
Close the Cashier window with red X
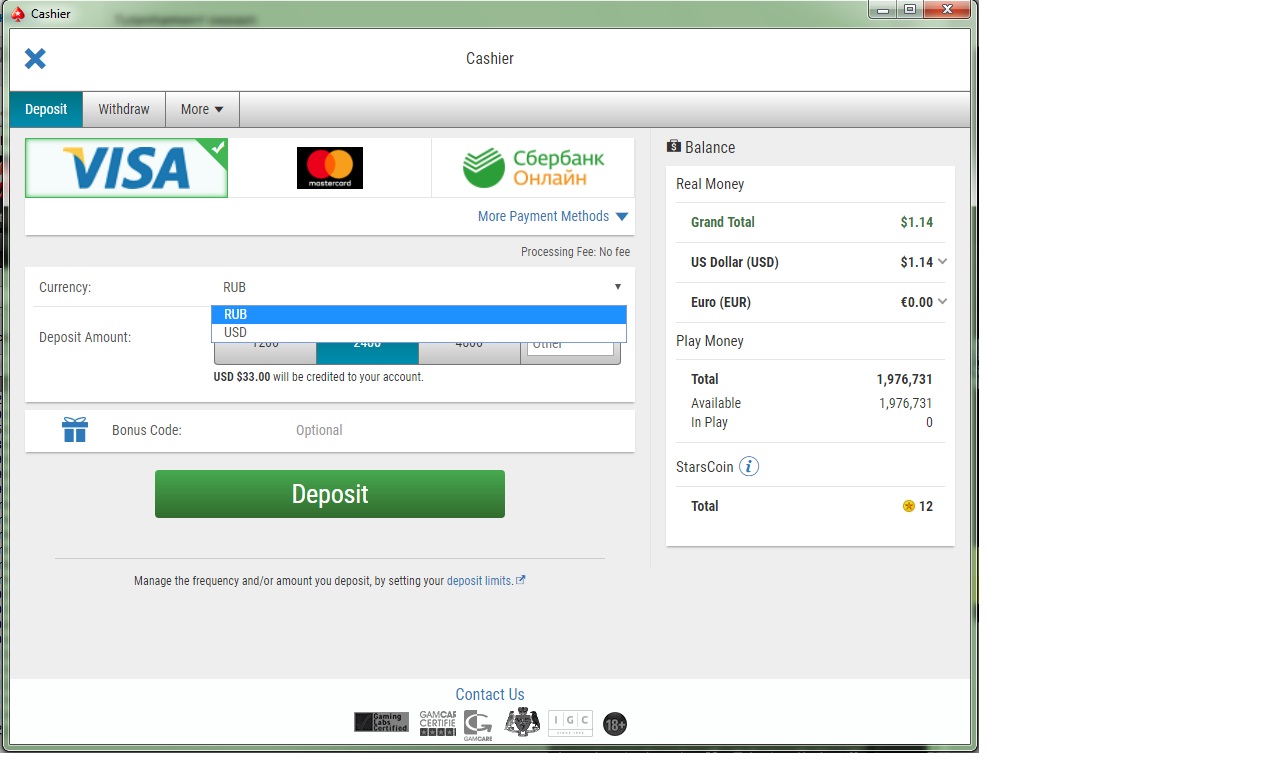point(947,10)
